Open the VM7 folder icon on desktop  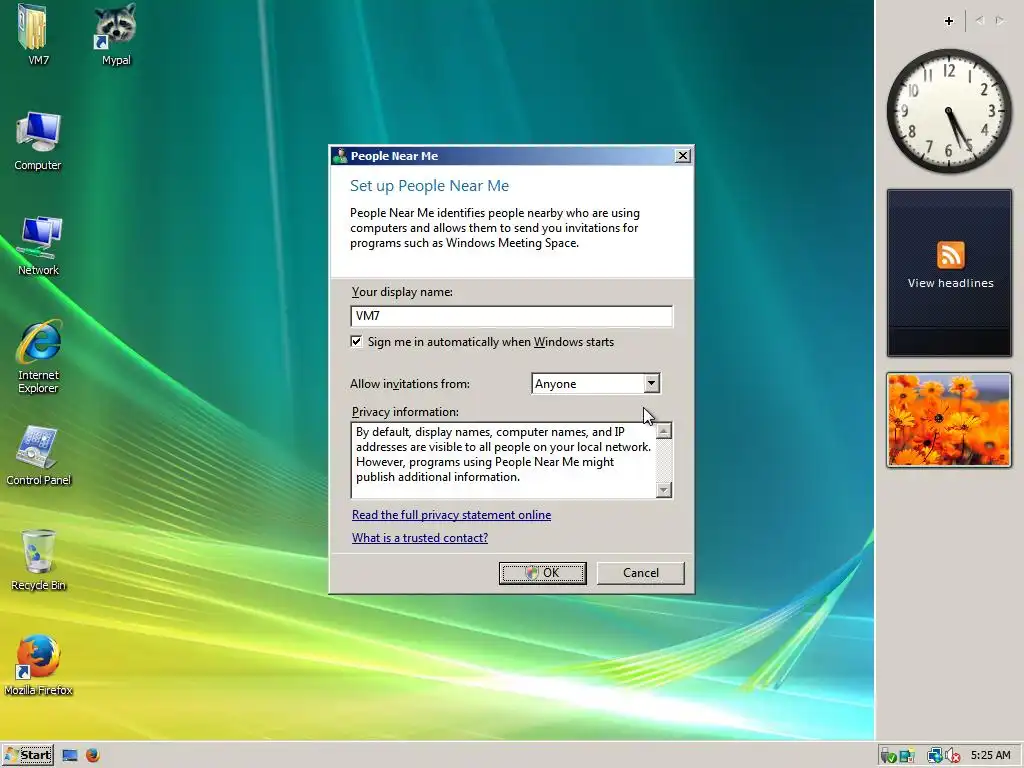33,27
